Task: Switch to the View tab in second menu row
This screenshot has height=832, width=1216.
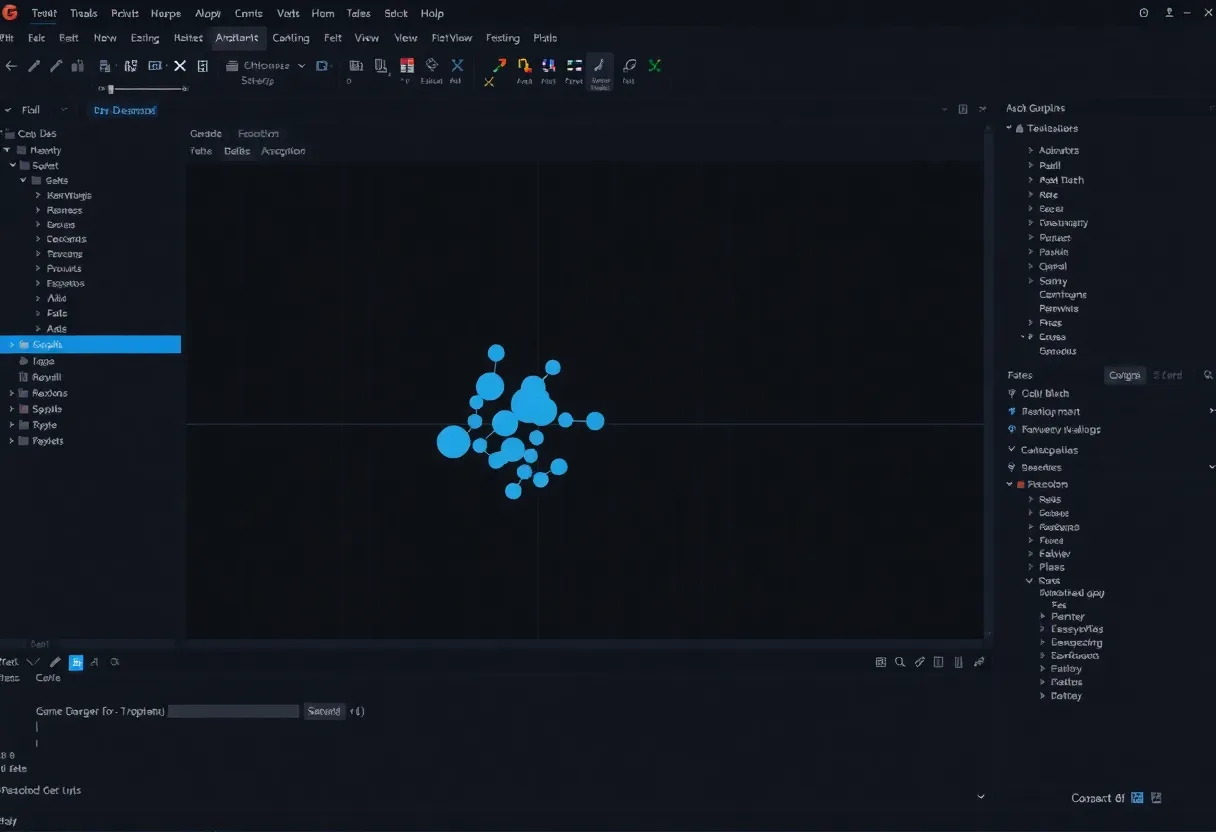Action: pos(367,37)
